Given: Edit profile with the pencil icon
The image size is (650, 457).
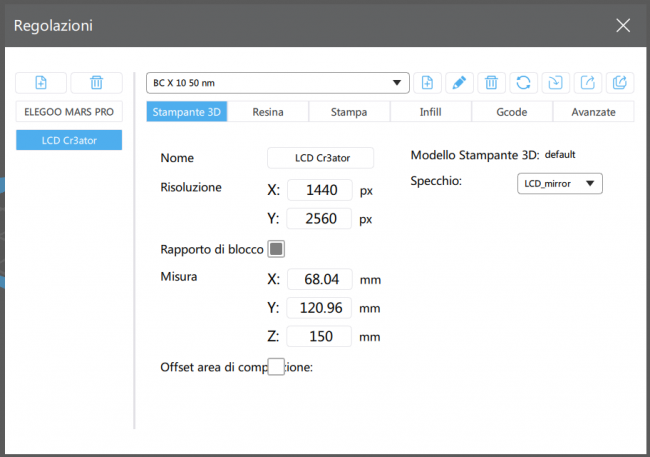Looking at the screenshot, I should coord(459,82).
